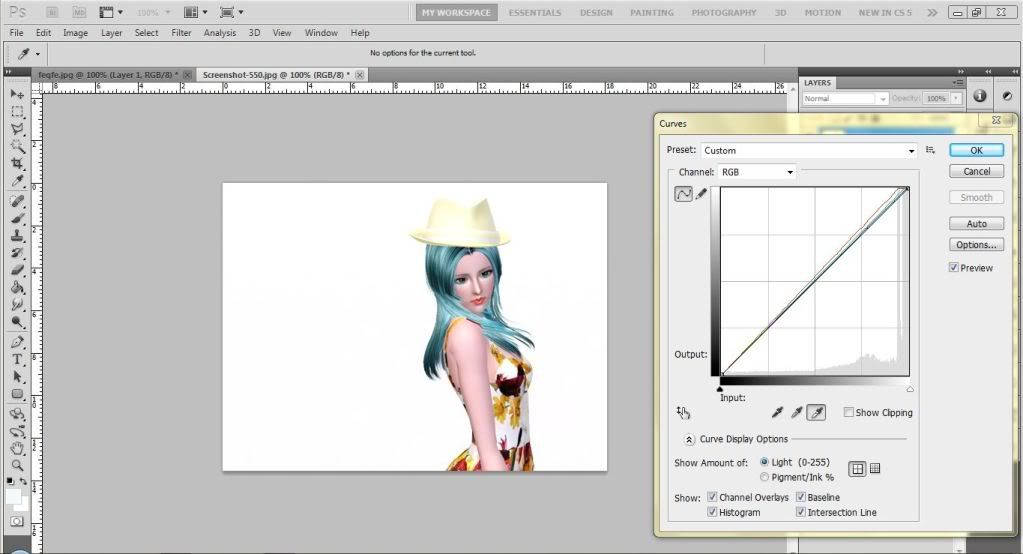This screenshot has height=554, width=1023.
Task: Select the Smudge tool
Action: click(x=17, y=305)
